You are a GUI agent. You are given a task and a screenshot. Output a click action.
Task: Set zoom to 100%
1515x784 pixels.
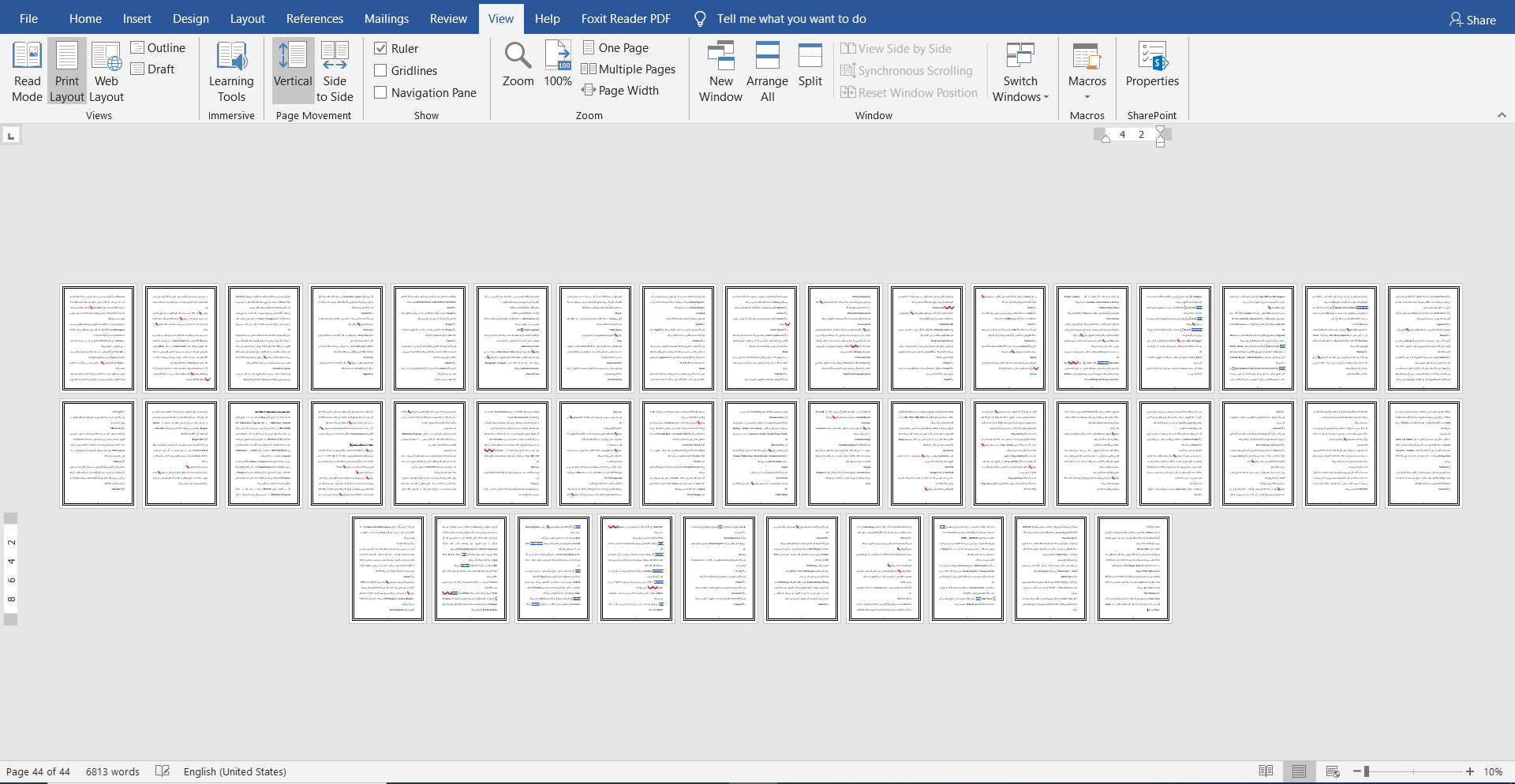point(558,64)
